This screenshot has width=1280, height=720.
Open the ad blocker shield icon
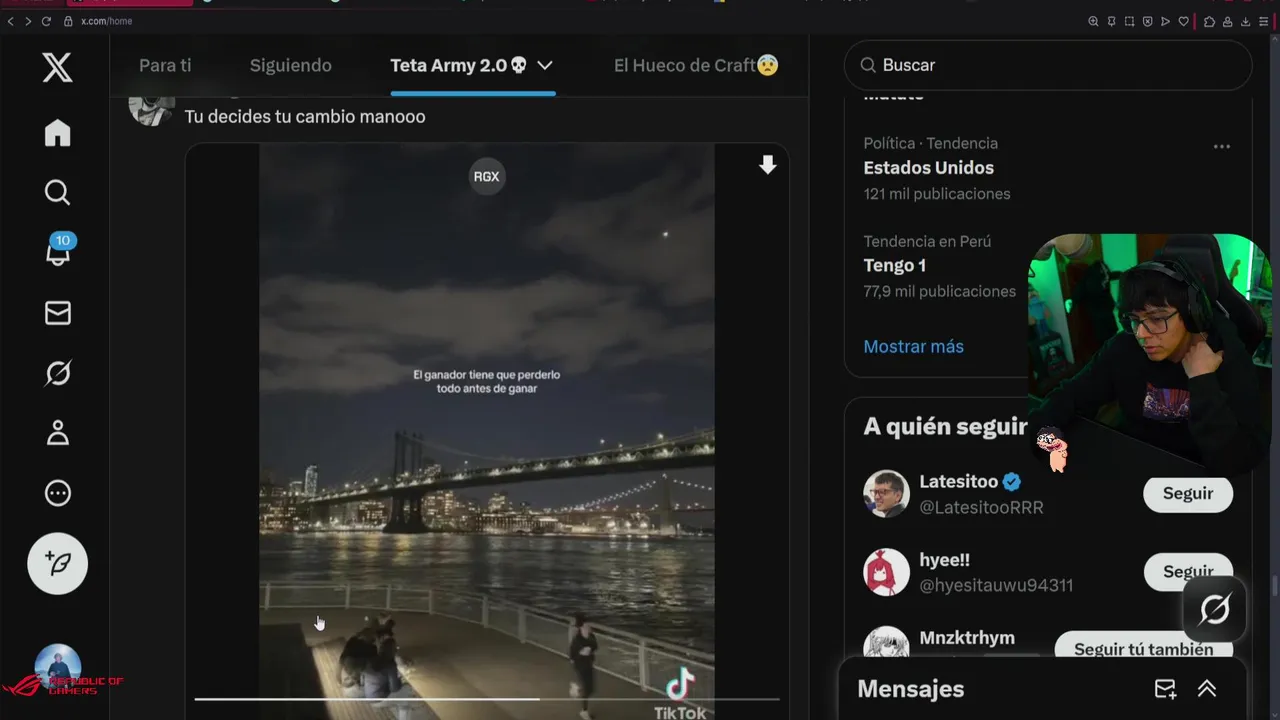pos(1147,21)
